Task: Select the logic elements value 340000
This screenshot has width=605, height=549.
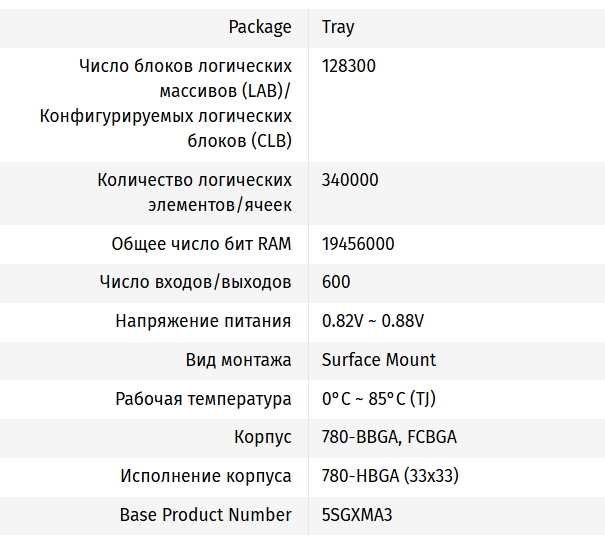Action: click(x=350, y=180)
